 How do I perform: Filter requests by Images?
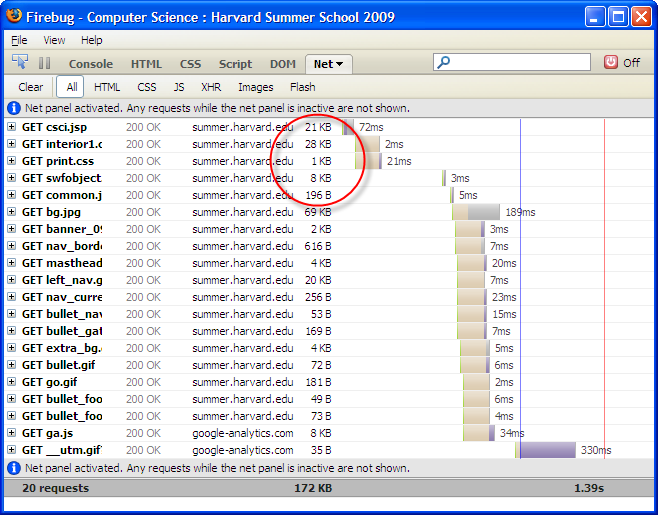pyautogui.click(x=256, y=87)
